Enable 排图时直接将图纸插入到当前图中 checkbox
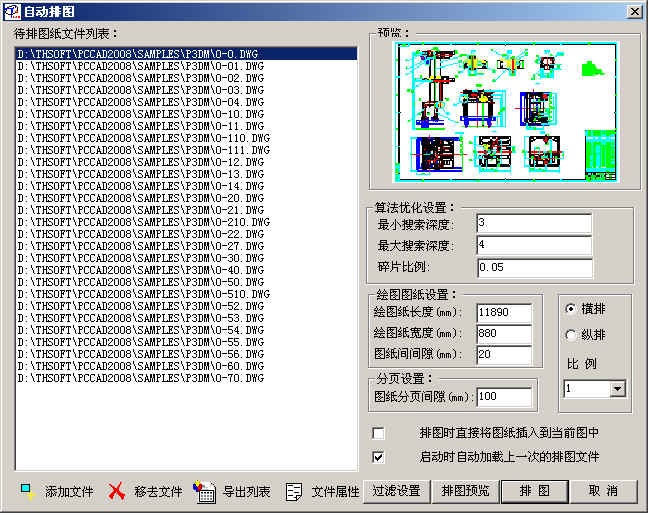This screenshot has width=648, height=513. [x=378, y=434]
